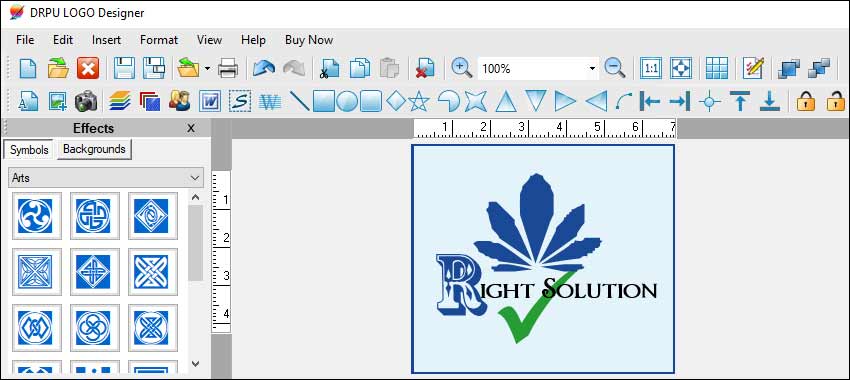The image size is (850, 380).
Task: Print the logo design
Action: [228, 69]
